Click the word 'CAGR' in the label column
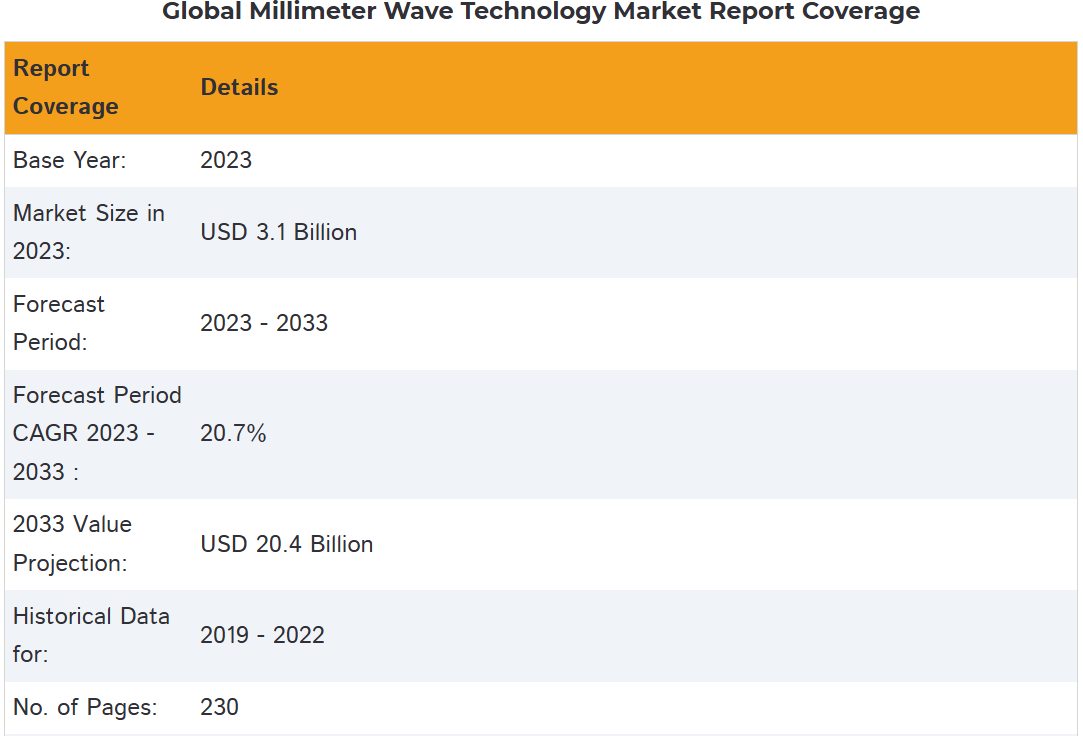This screenshot has width=1083, height=736. [x=46, y=433]
